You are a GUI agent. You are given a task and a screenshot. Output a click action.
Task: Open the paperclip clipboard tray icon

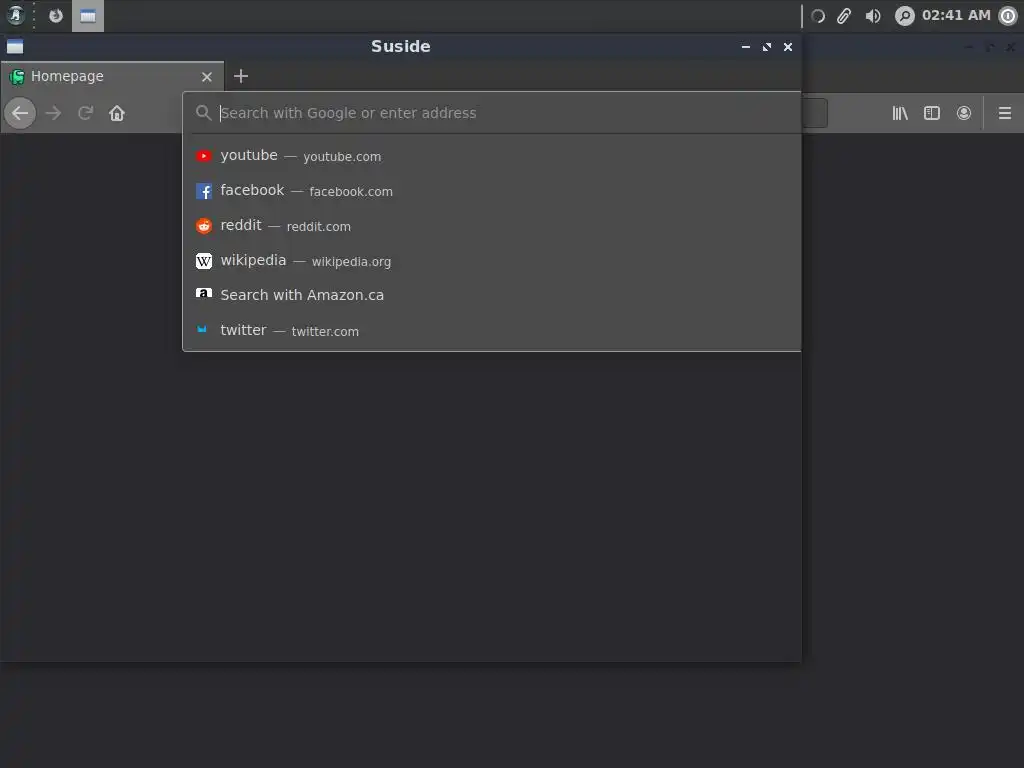click(x=844, y=16)
